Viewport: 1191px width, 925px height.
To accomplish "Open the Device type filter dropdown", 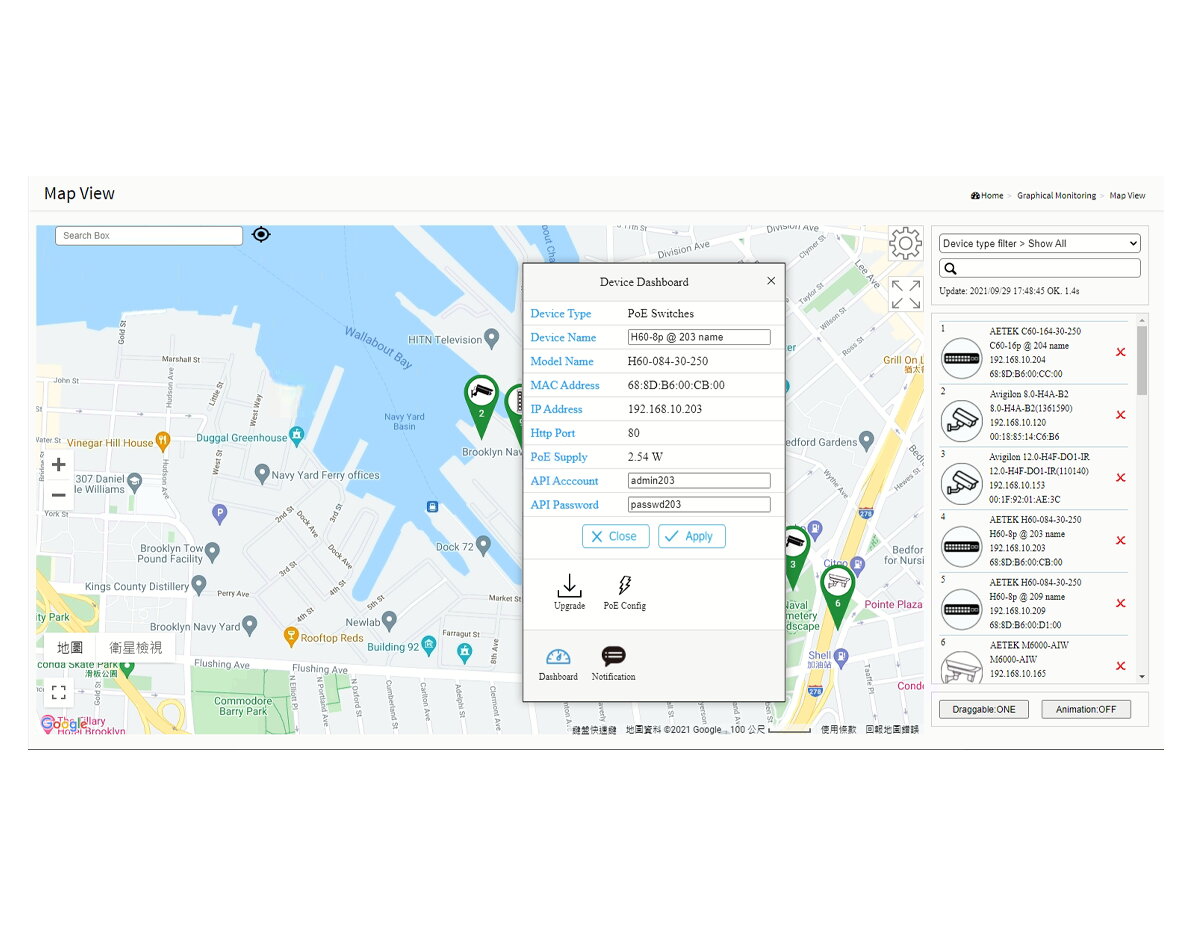I will pyautogui.click(x=1040, y=244).
